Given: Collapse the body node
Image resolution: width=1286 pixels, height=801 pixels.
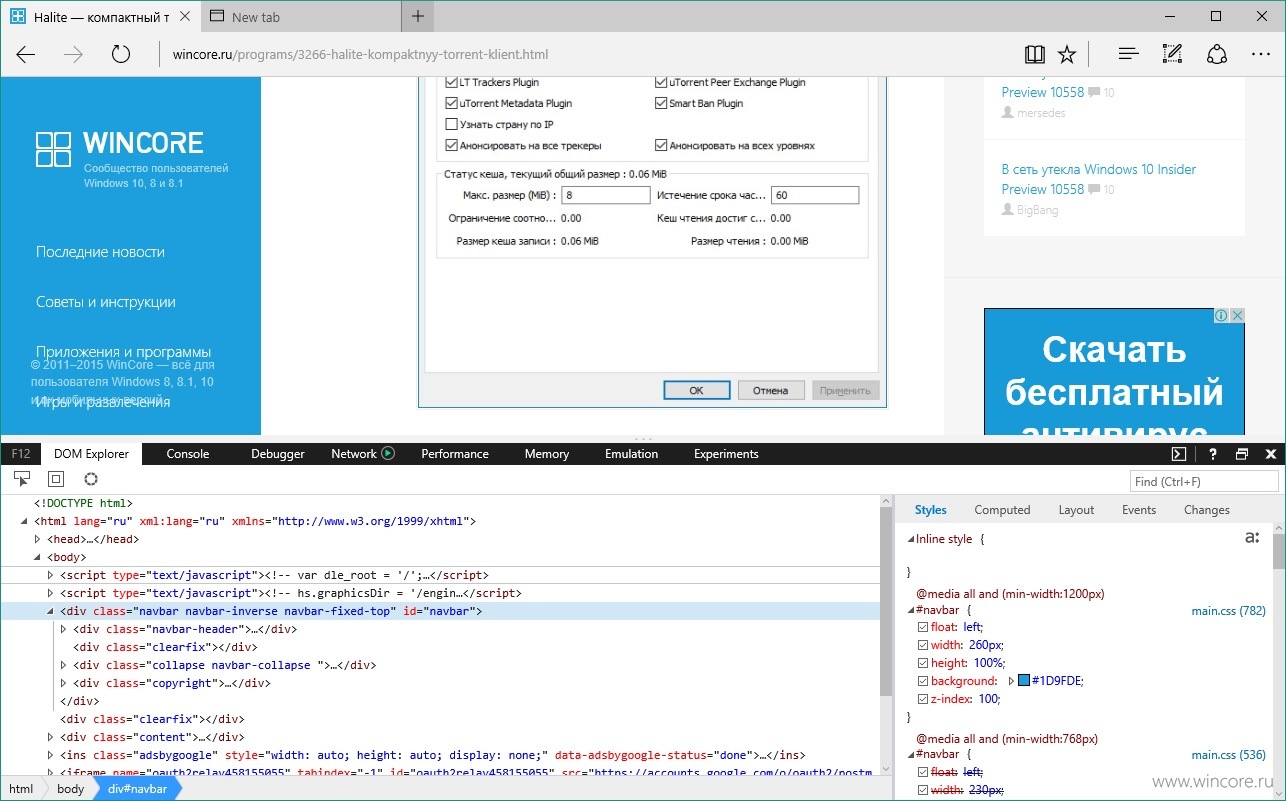Looking at the screenshot, I should point(38,557).
